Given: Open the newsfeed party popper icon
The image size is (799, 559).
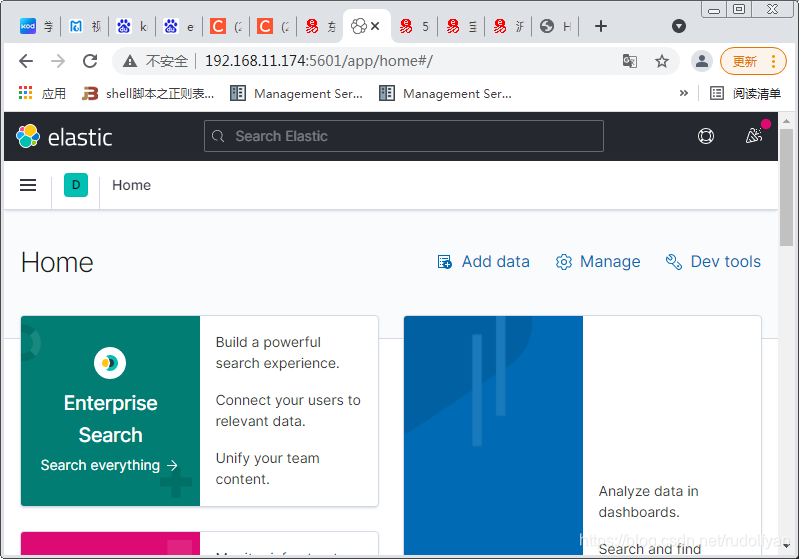Looking at the screenshot, I should (x=754, y=136).
